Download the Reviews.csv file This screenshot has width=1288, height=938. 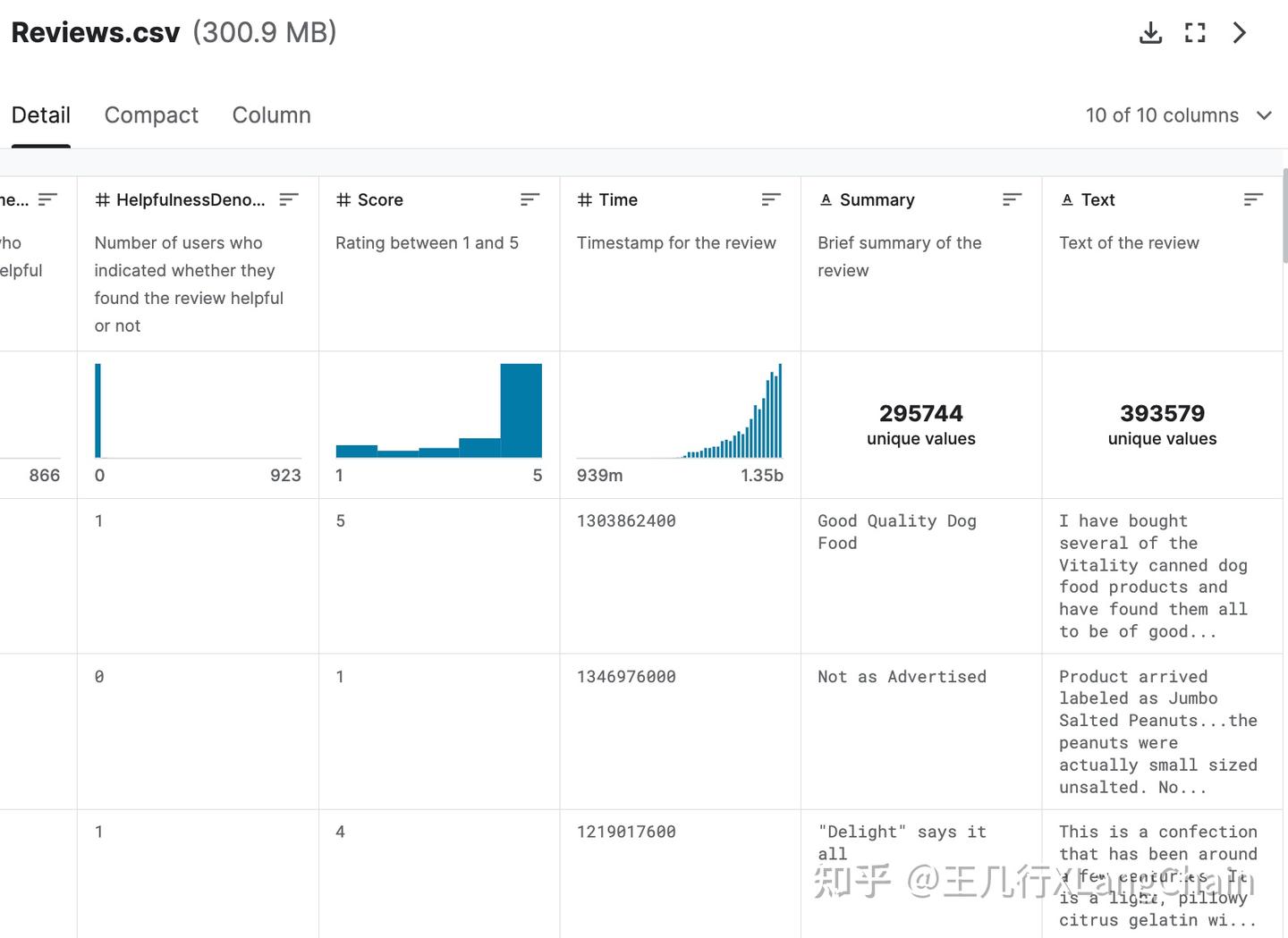click(1150, 33)
